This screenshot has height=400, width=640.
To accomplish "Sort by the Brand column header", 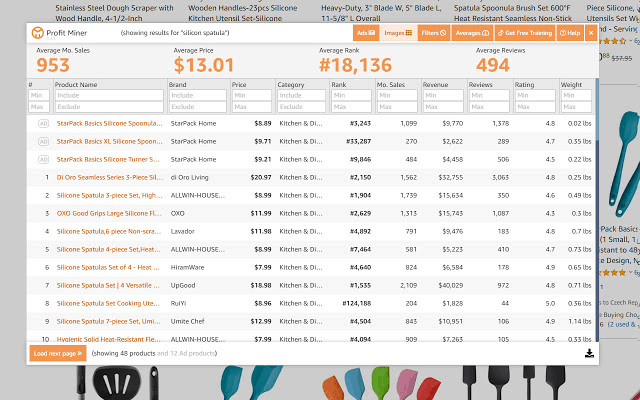I will [x=178, y=84].
